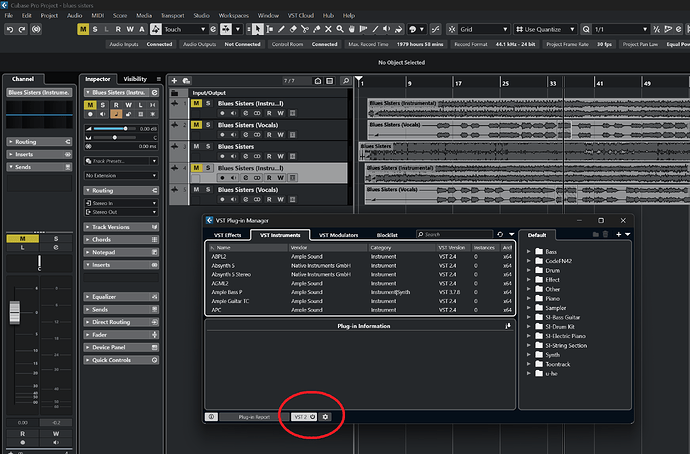Toggle global Write W automation in toolbar
This screenshot has height=454, width=690.
tap(130, 29)
